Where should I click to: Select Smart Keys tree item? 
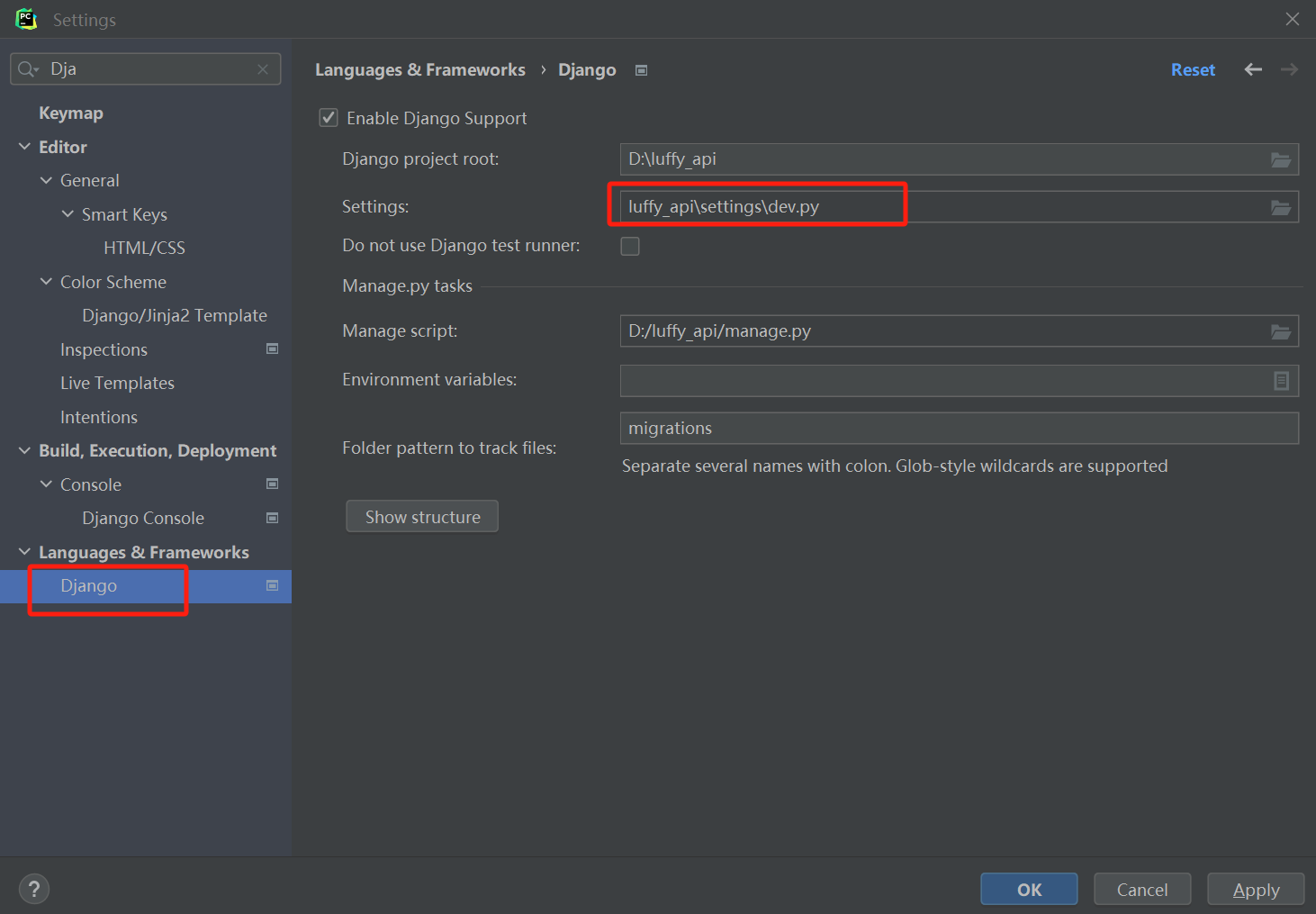[124, 214]
